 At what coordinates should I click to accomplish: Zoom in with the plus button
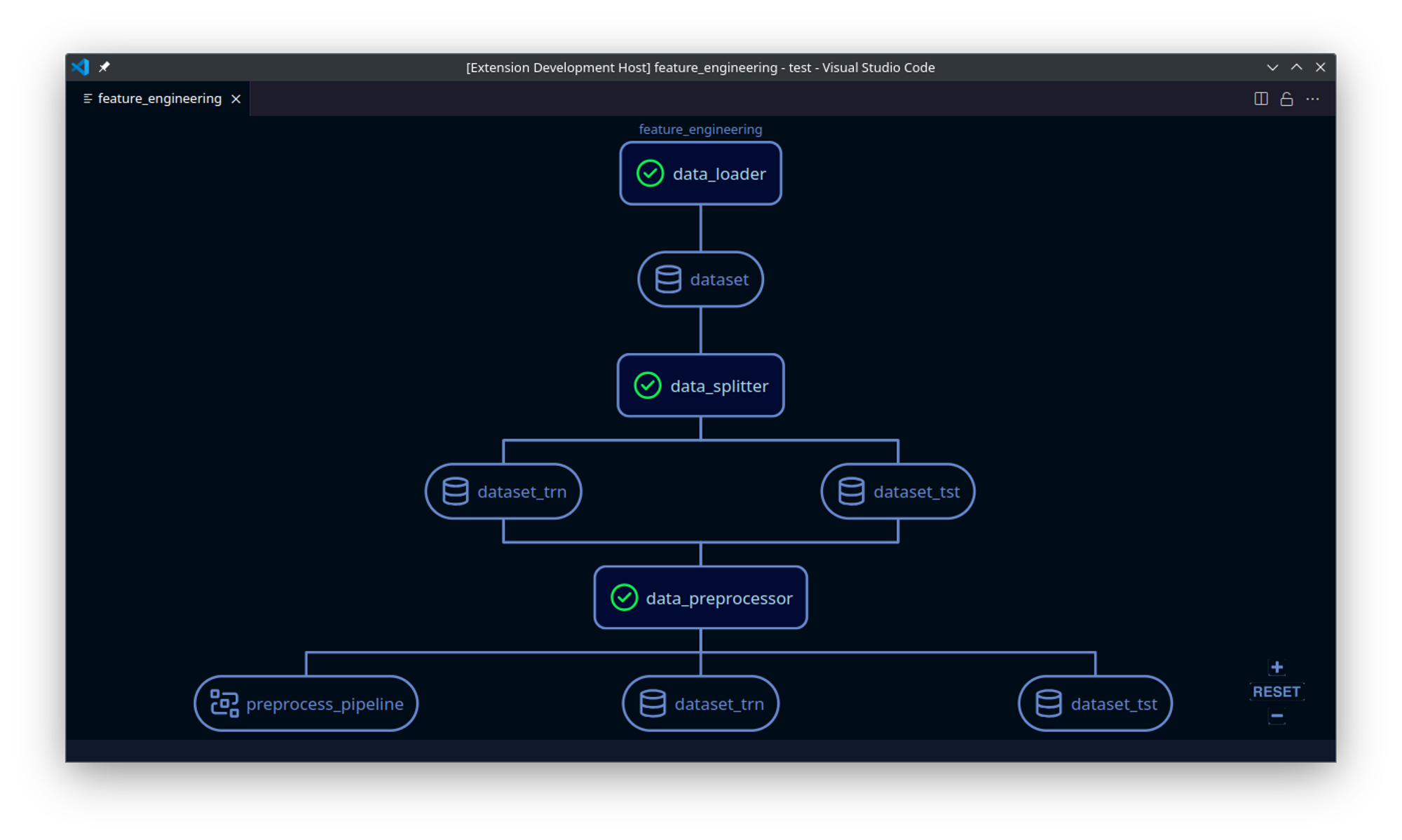(1277, 667)
